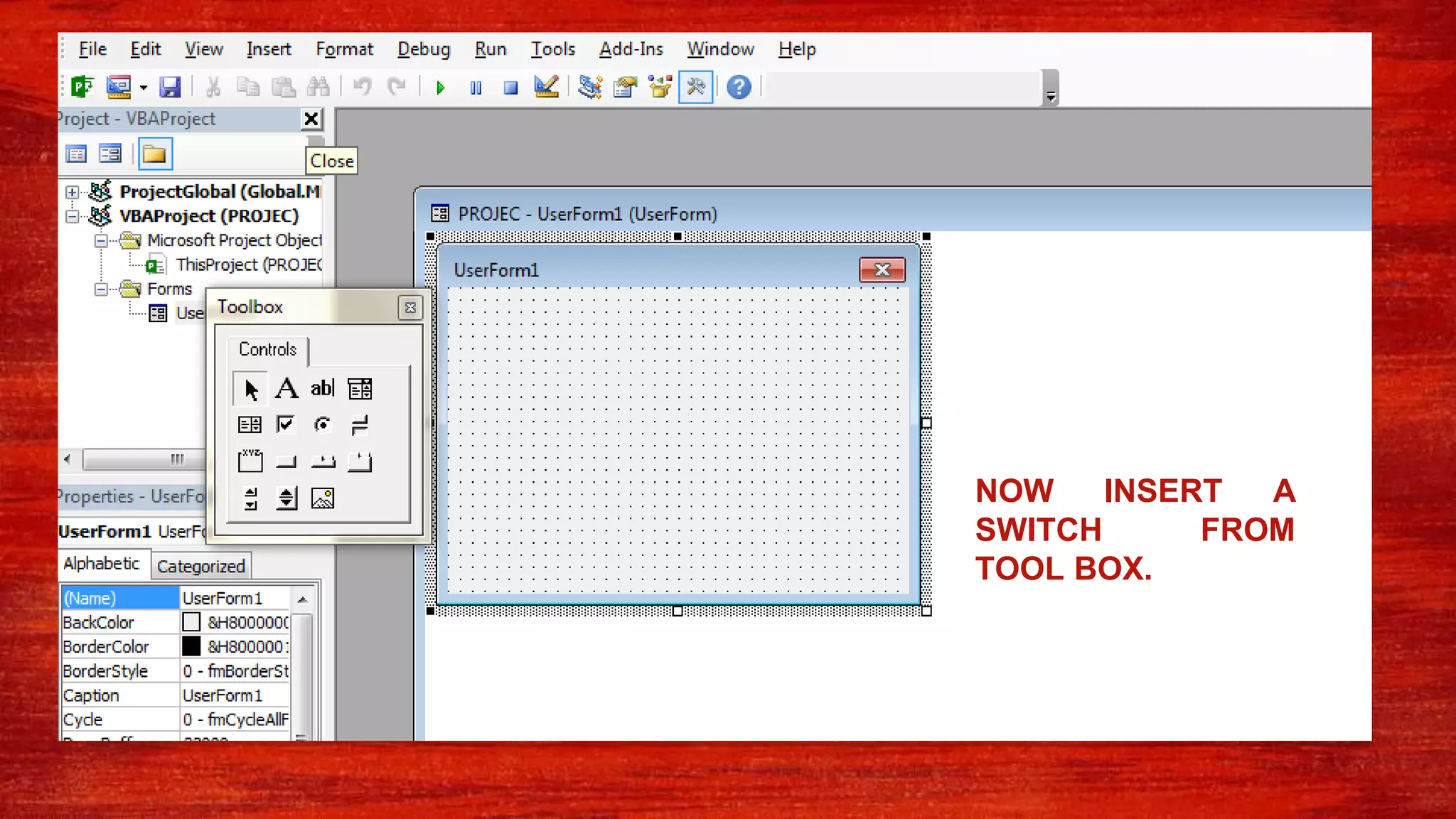
Task: Pick the TextBox control (ab|) in Toolbox
Action: 323,388
